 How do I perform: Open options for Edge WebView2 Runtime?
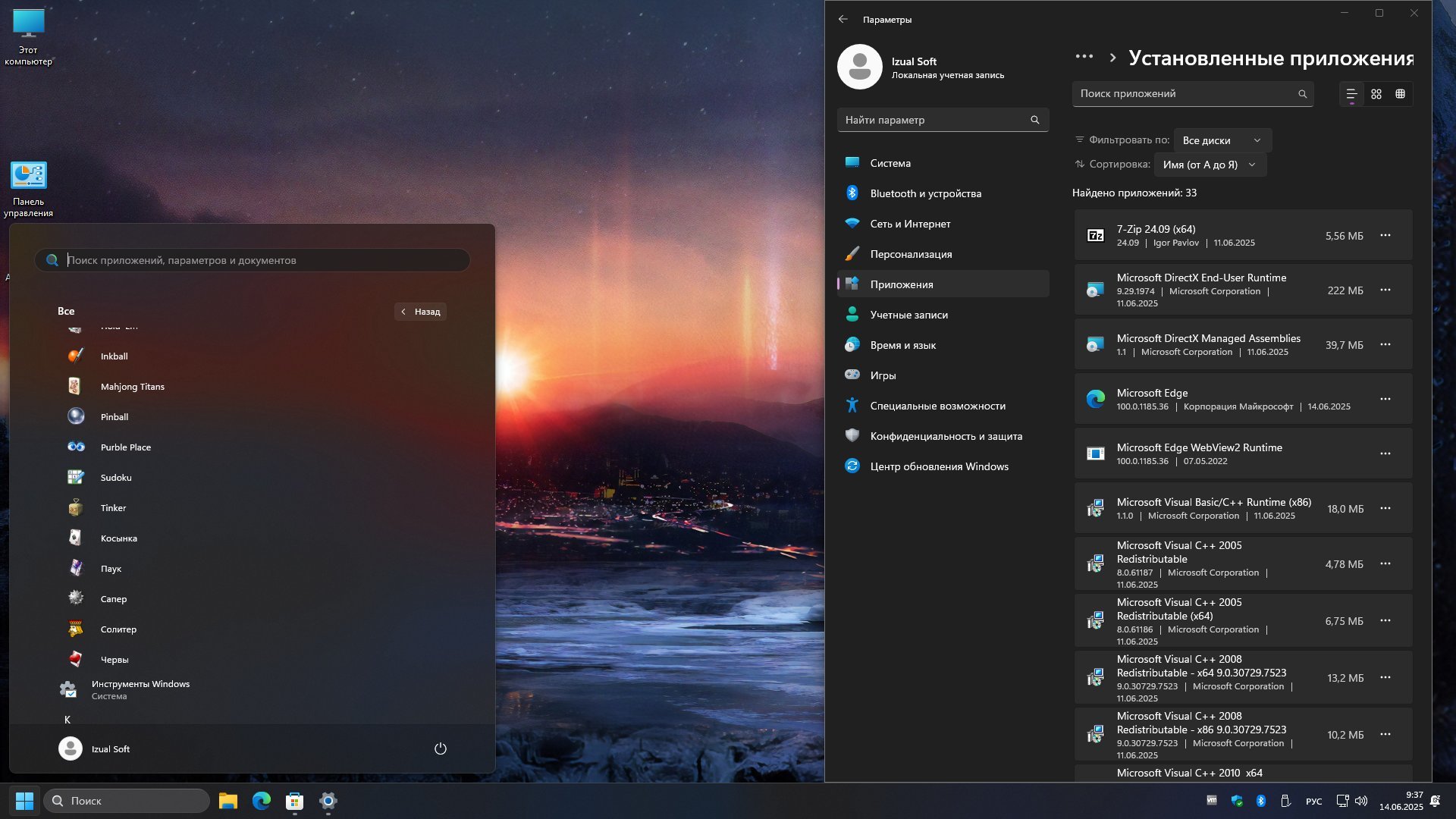1385,454
